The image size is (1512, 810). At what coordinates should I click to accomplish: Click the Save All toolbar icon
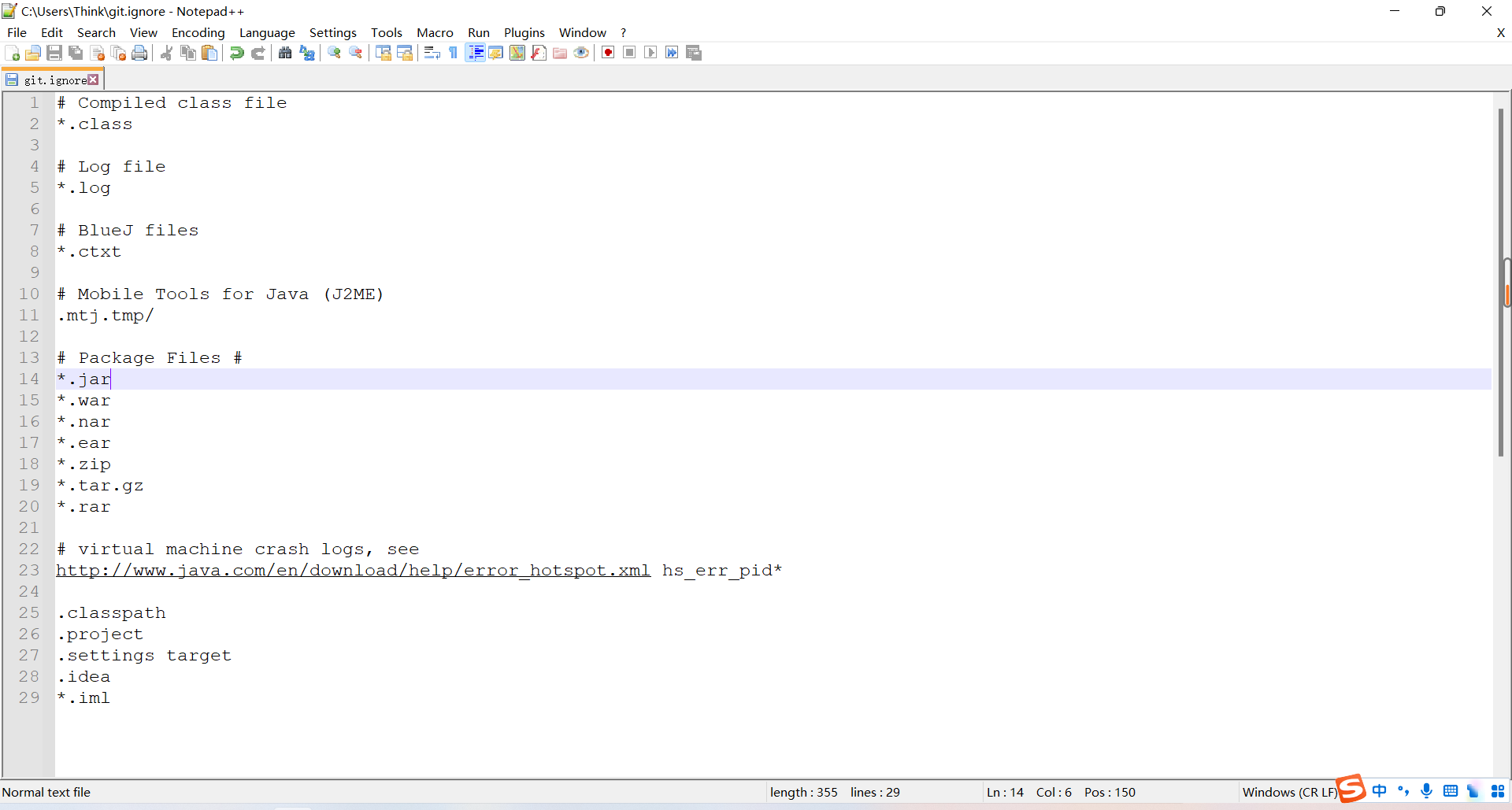coord(76,53)
